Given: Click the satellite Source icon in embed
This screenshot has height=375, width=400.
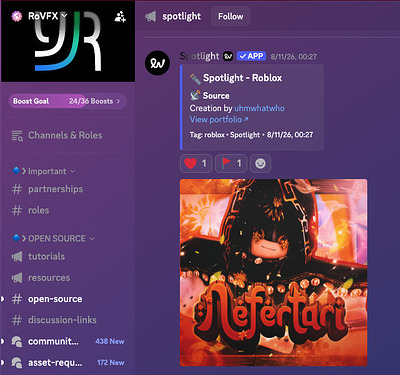Looking at the screenshot, I should [195, 95].
